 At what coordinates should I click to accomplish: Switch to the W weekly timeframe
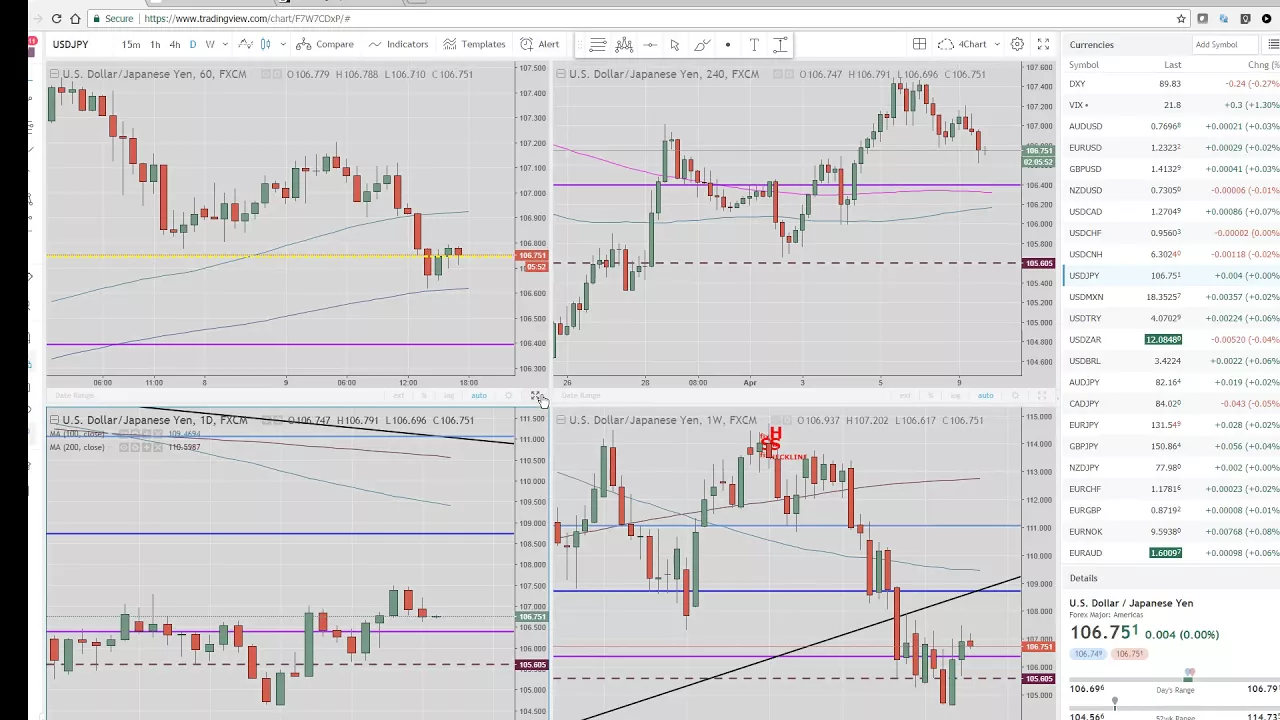[x=210, y=44]
